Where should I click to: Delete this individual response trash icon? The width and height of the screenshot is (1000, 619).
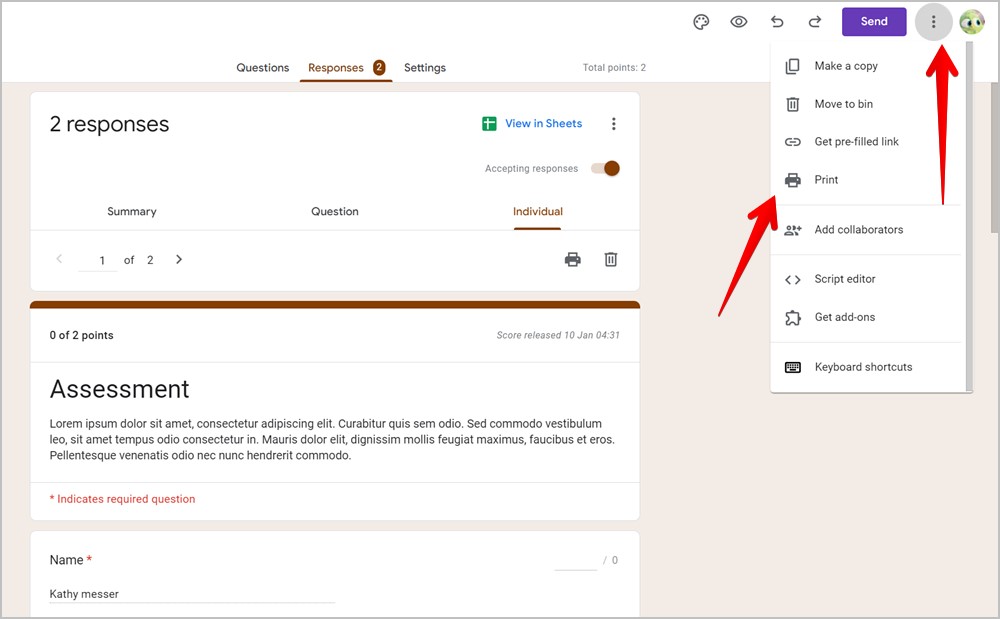pyautogui.click(x=611, y=259)
